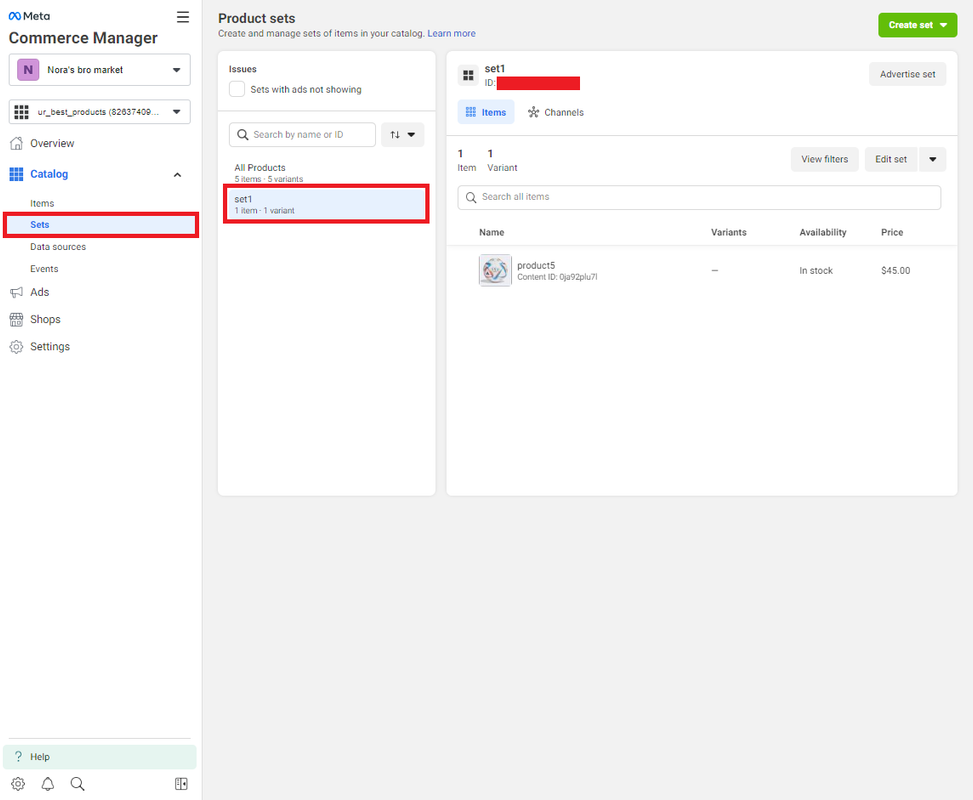
Task: Click the Overview home icon
Action: tap(17, 143)
